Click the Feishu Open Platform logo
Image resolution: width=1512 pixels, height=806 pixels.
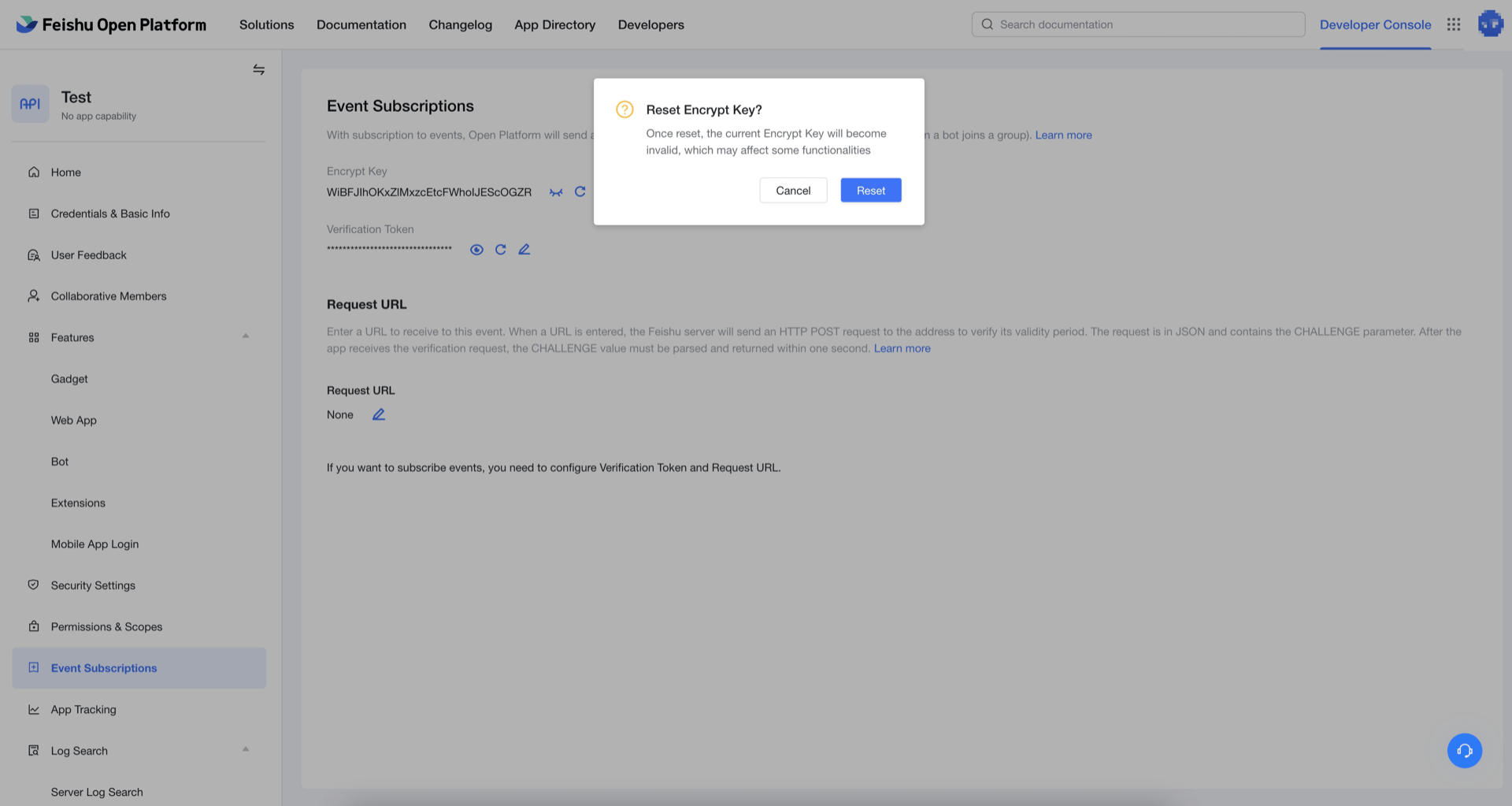click(x=111, y=24)
